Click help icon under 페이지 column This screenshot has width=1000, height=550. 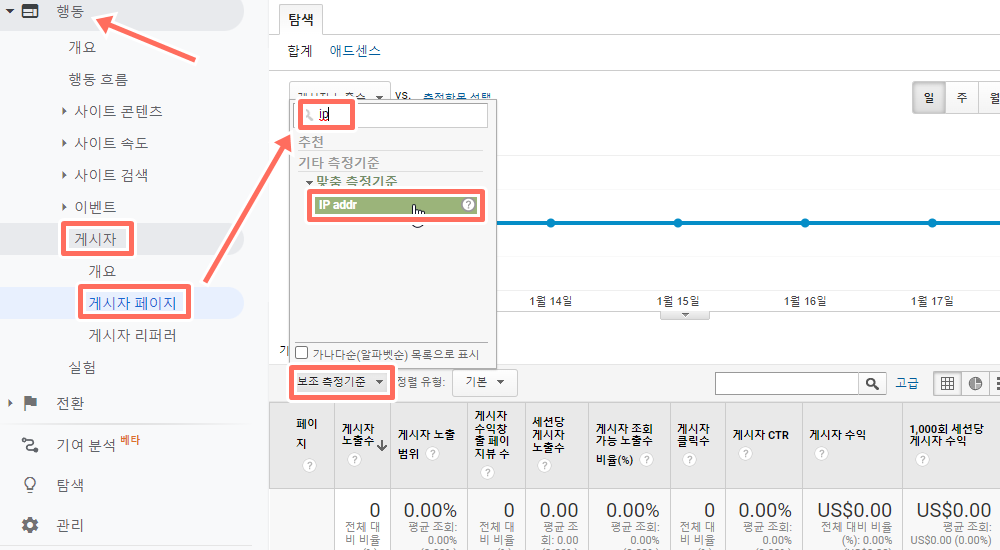pyautogui.click(x=309, y=466)
